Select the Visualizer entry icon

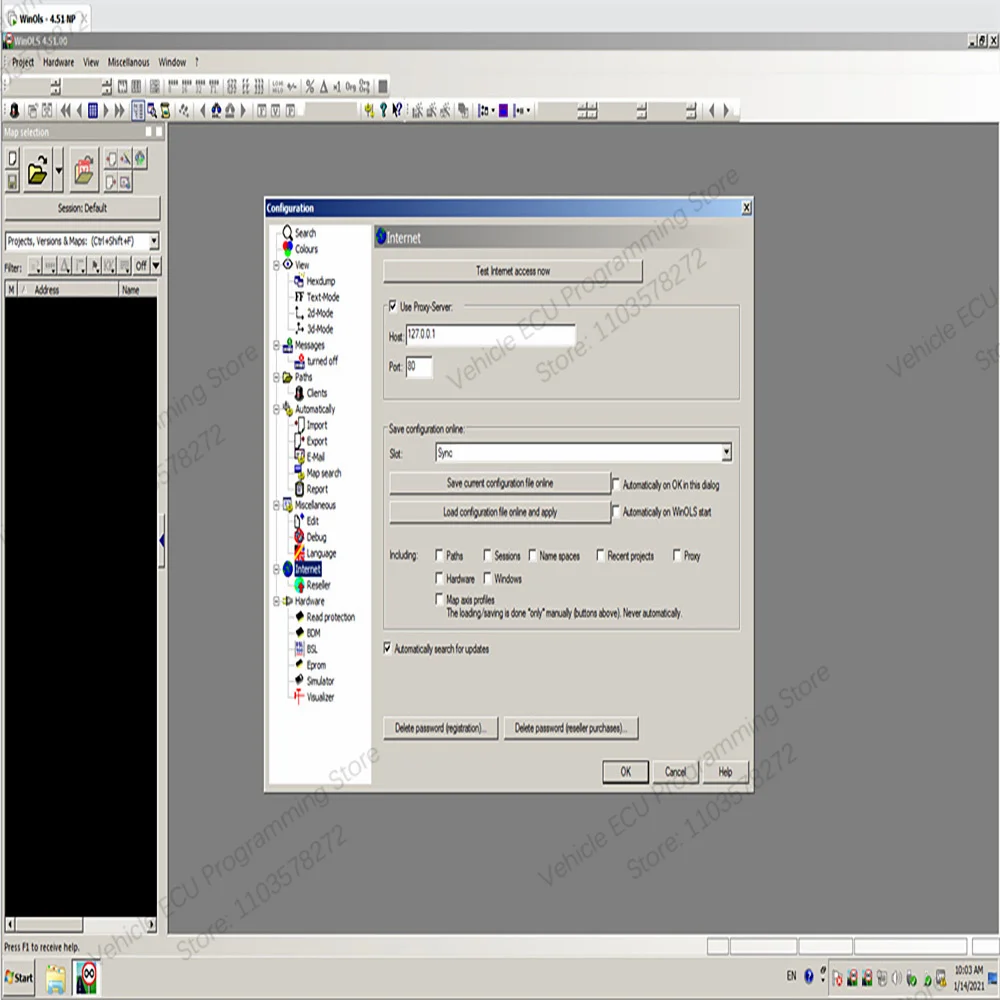tap(298, 697)
